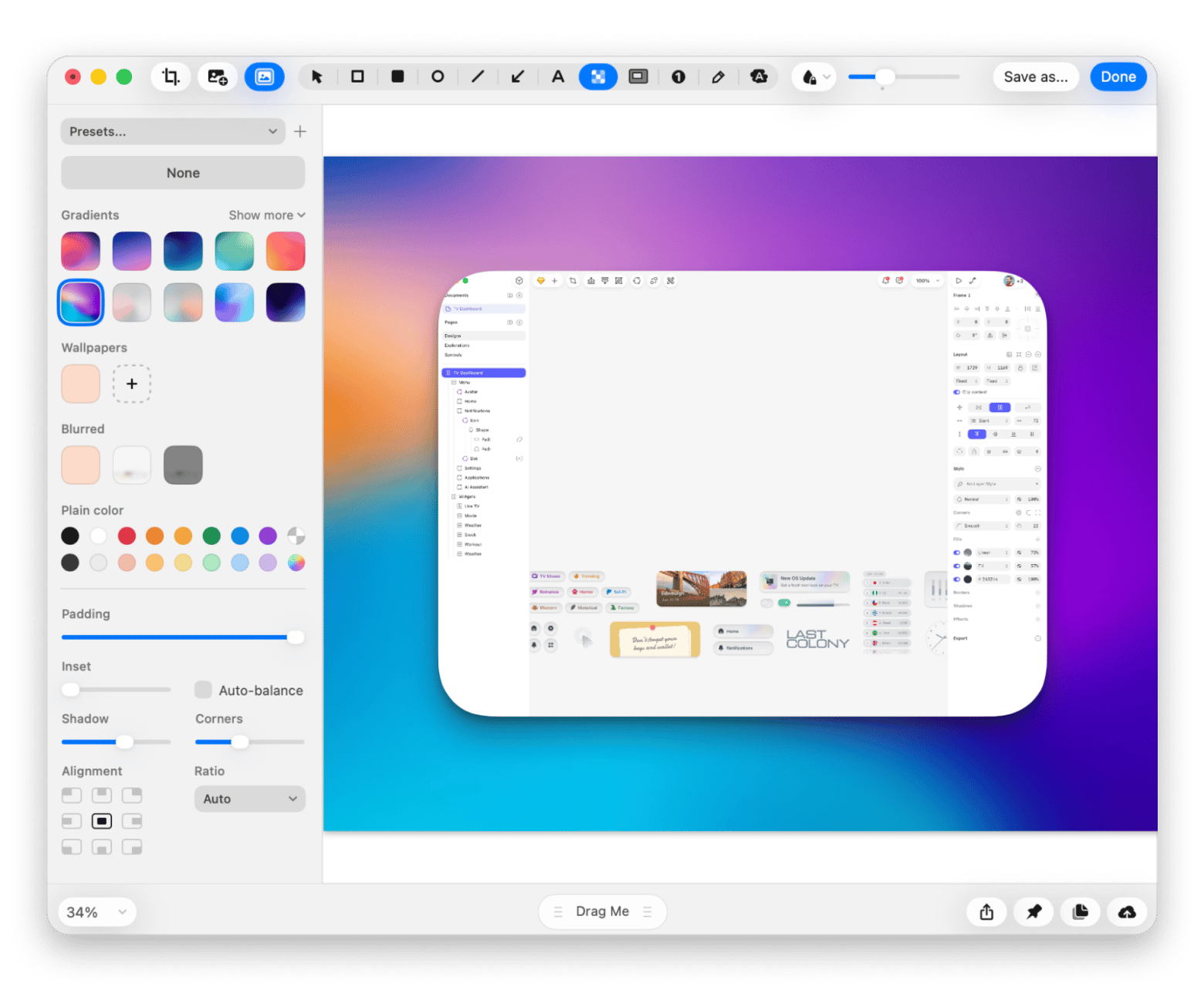Viewport: 1204px width, 997px height.
Task: Choose the coral-orange gradient swatch
Action: point(286,251)
